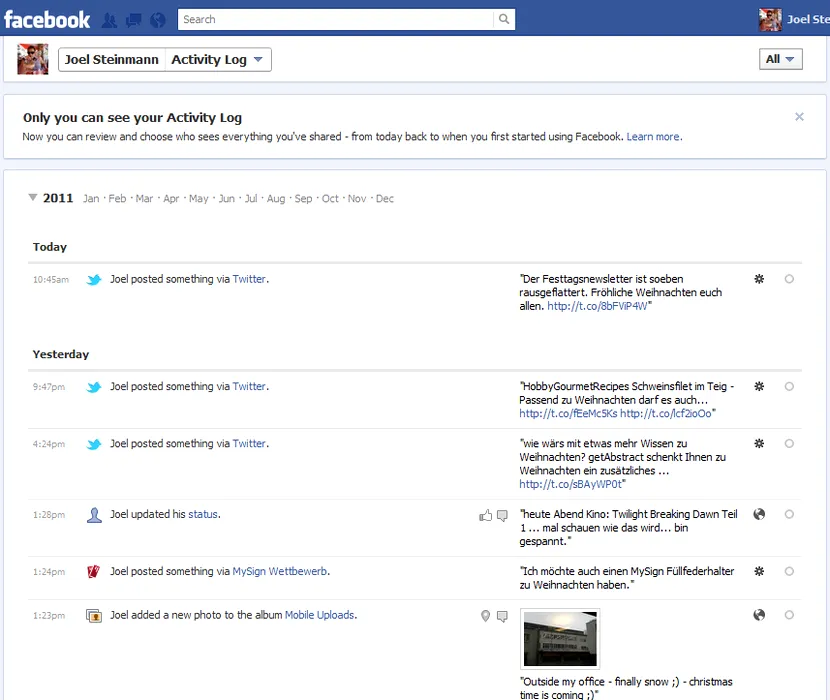Screen dimensions: 830x700
Task: Jump to Jan in 2011
Action: pos(91,199)
